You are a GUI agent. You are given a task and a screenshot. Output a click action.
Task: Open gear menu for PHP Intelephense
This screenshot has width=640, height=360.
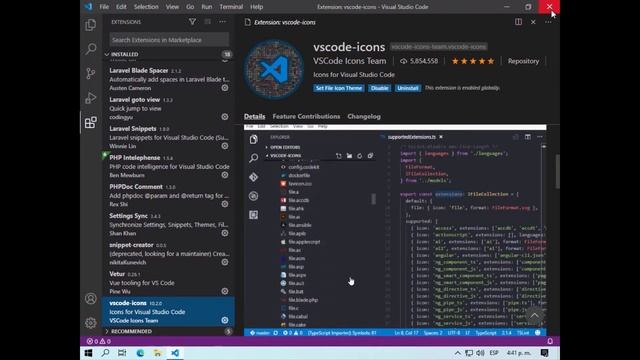click(225, 175)
